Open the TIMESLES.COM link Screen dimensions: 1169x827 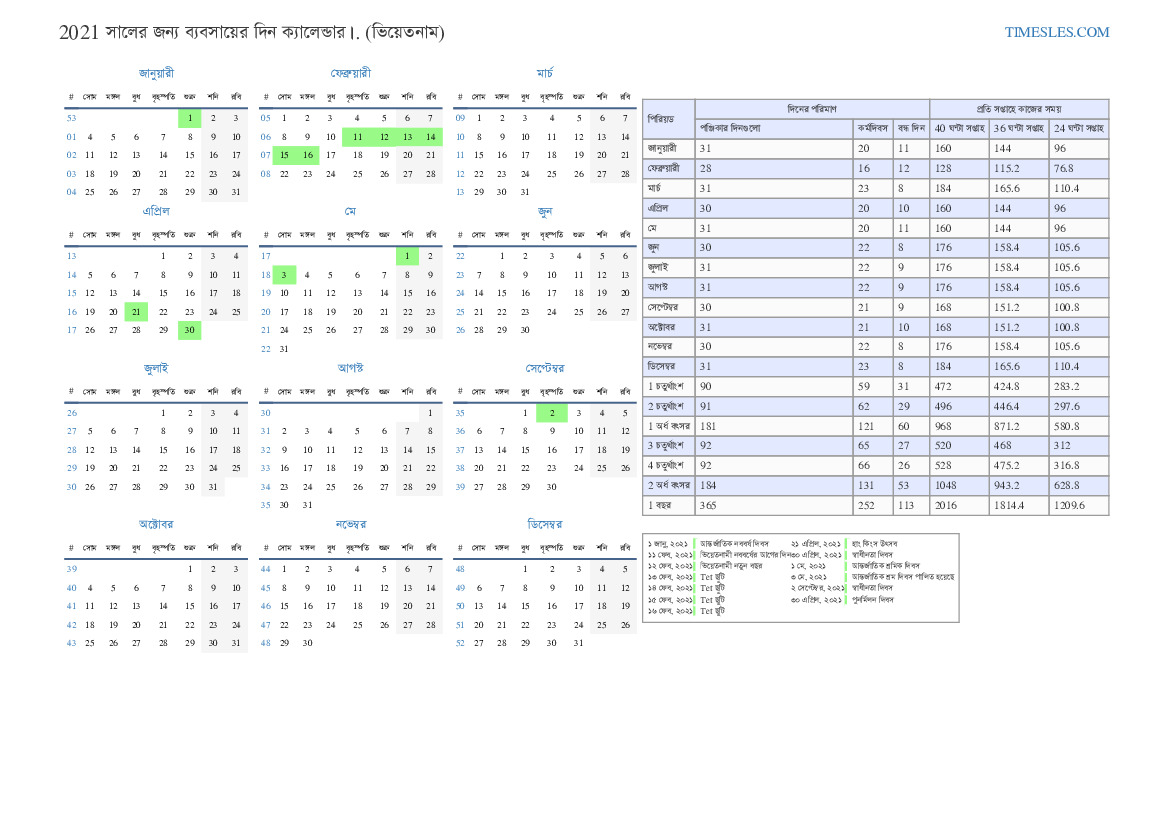[x=1056, y=32]
